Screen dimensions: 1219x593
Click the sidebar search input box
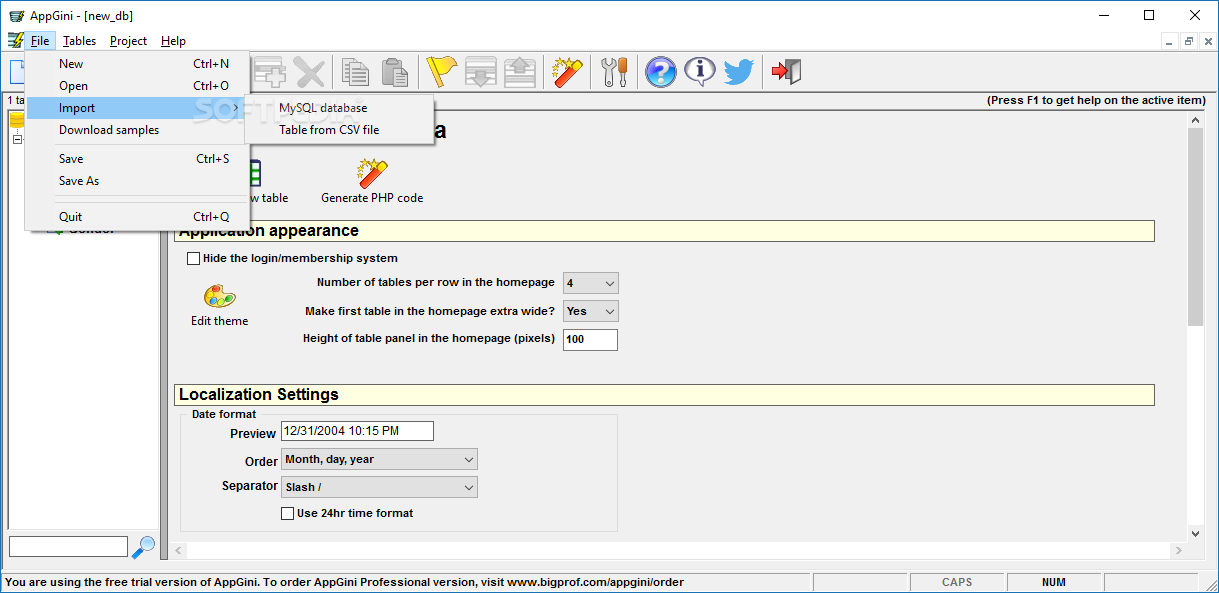[68, 547]
